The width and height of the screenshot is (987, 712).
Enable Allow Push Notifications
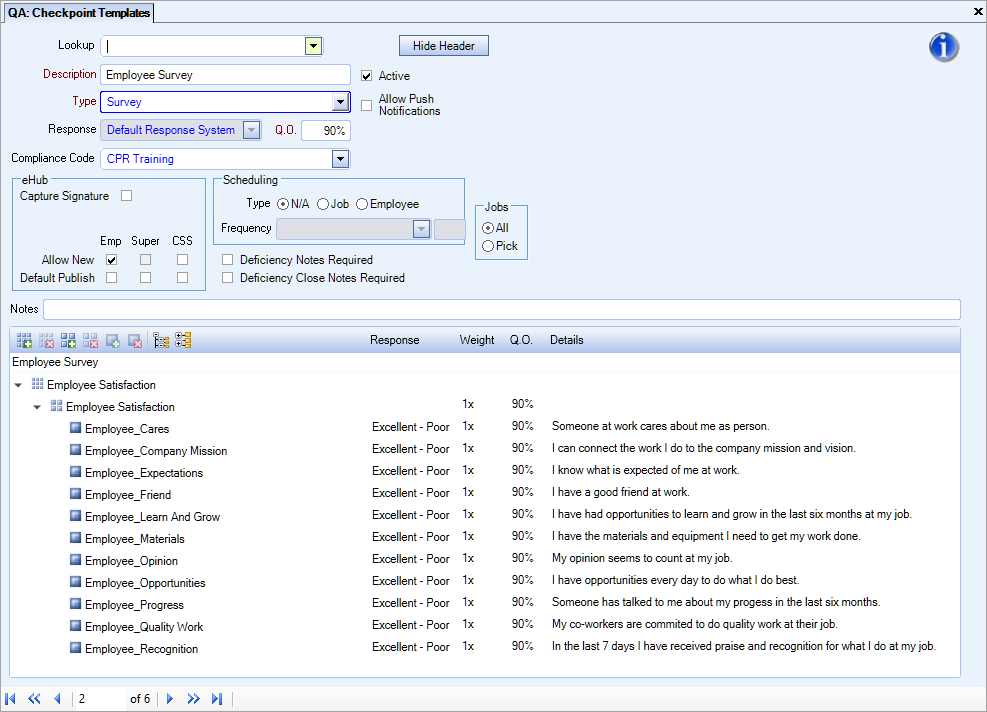367,104
